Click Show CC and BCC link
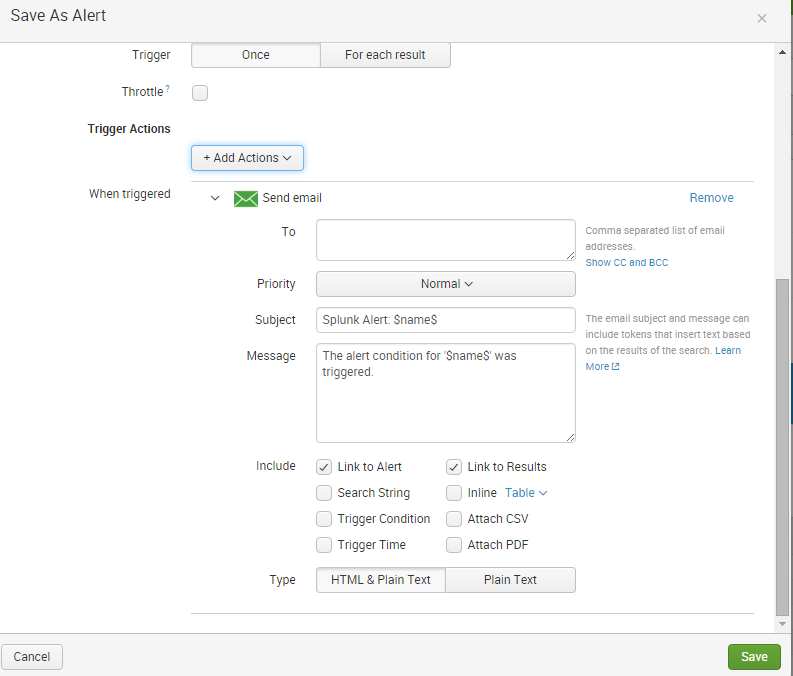793x676 pixels. coord(627,263)
